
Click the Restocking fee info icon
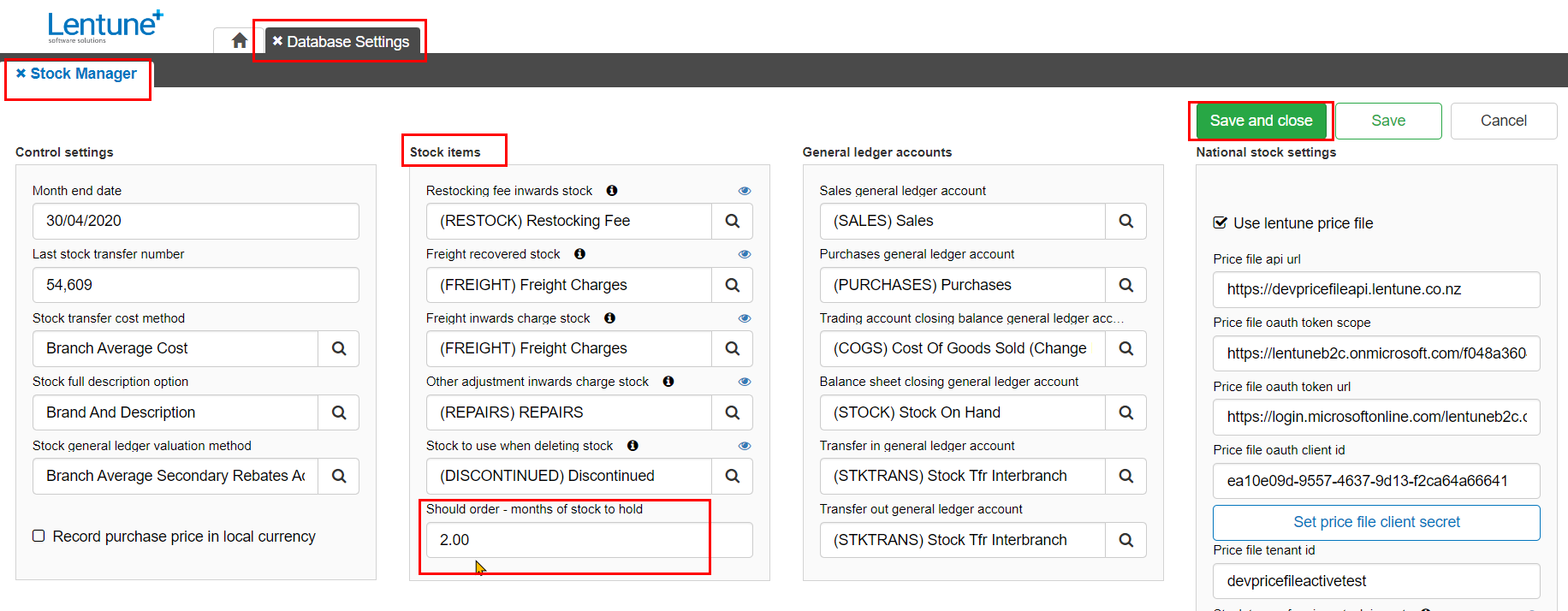[x=612, y=191]
